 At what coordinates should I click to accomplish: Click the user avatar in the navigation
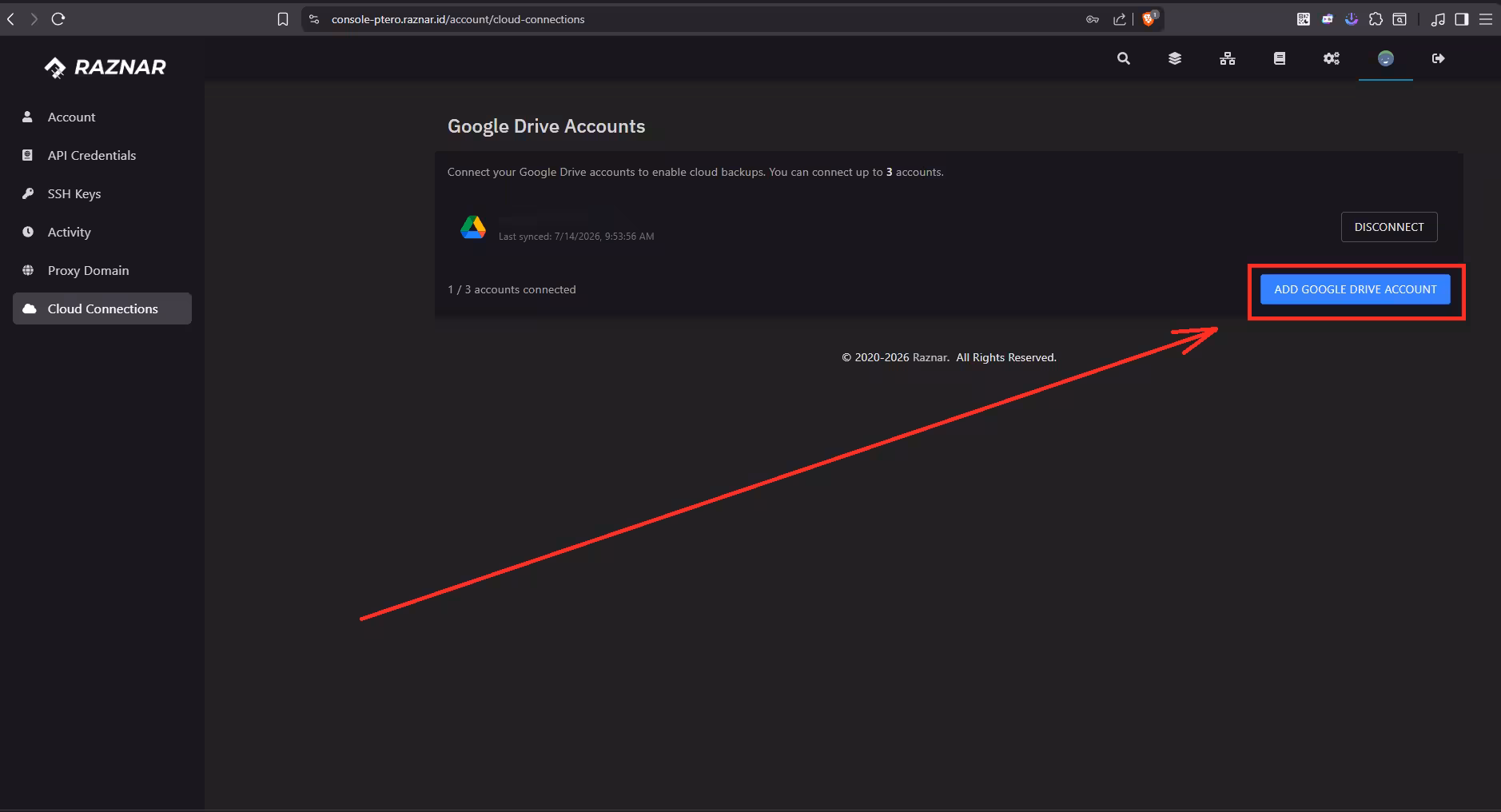coord(1386,58)
